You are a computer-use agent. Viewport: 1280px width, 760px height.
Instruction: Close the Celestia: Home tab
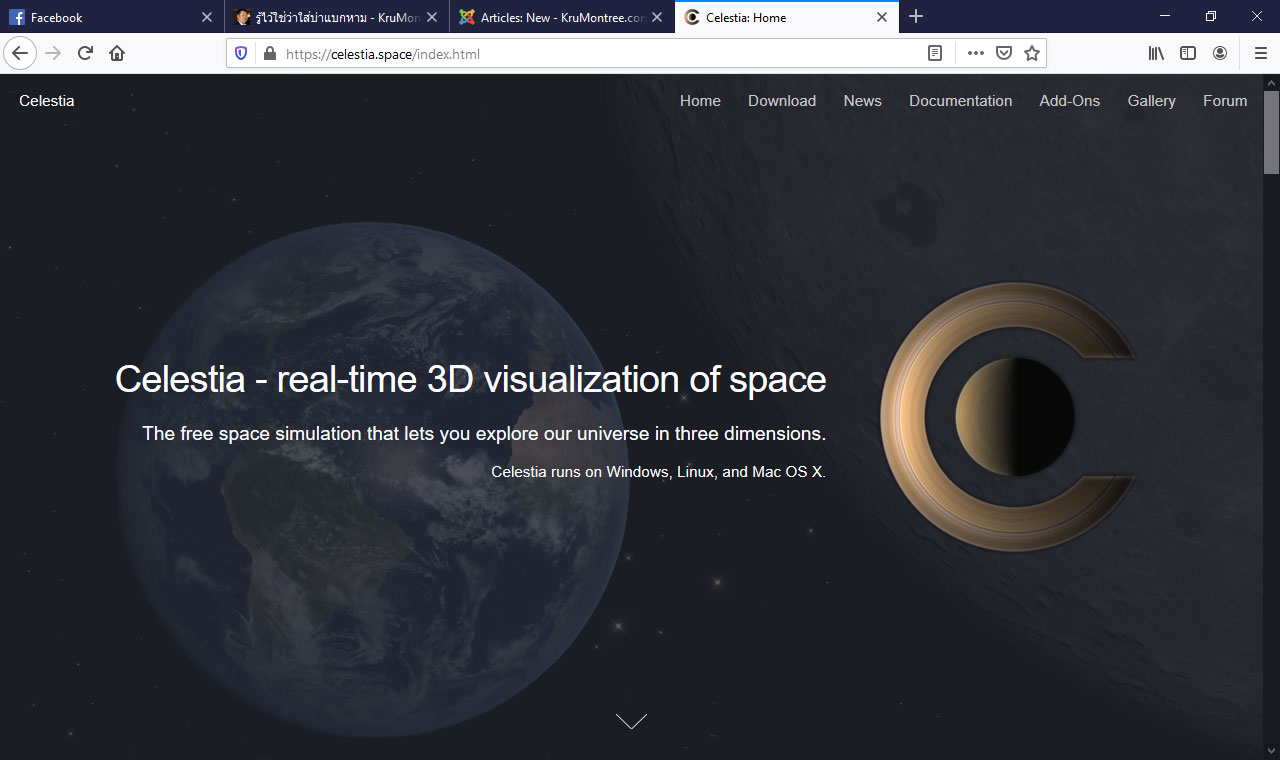click(x=882, y=17)
